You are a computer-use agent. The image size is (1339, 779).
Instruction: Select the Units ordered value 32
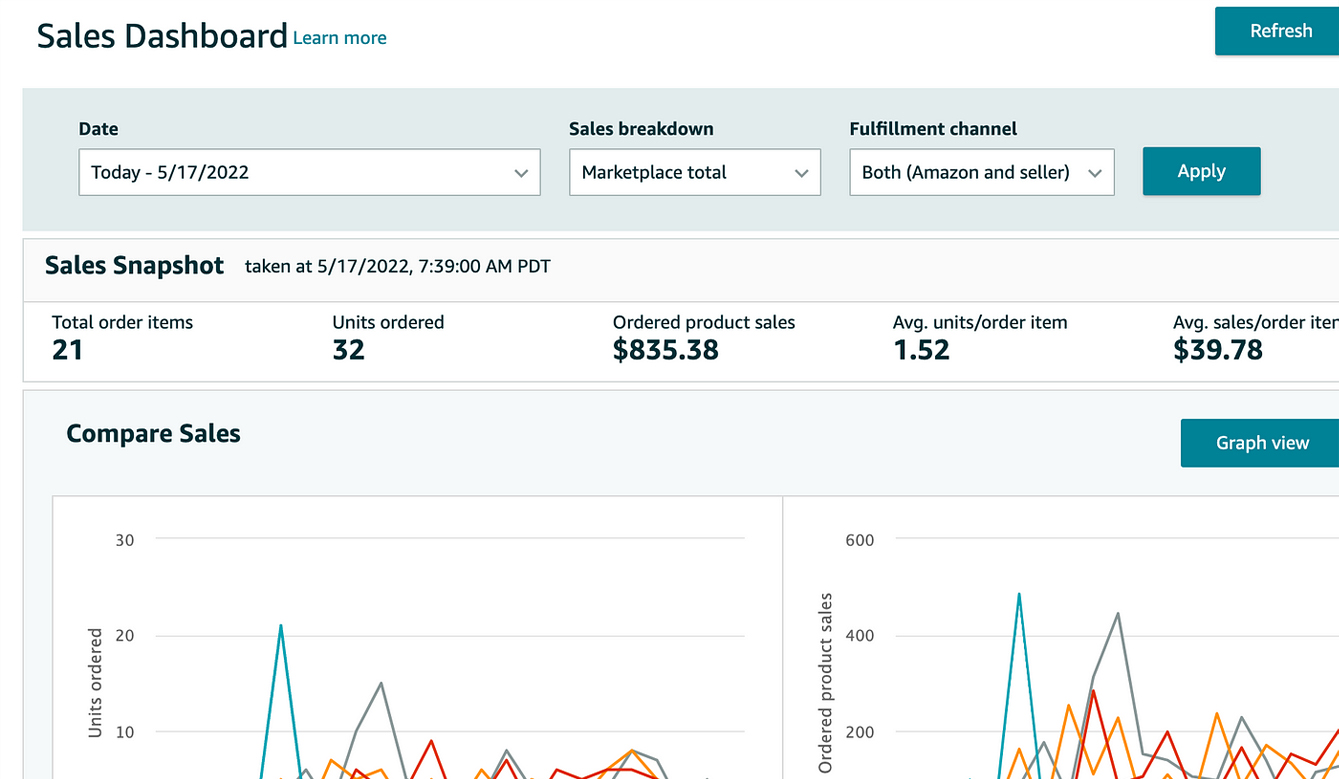click(349, 350)
